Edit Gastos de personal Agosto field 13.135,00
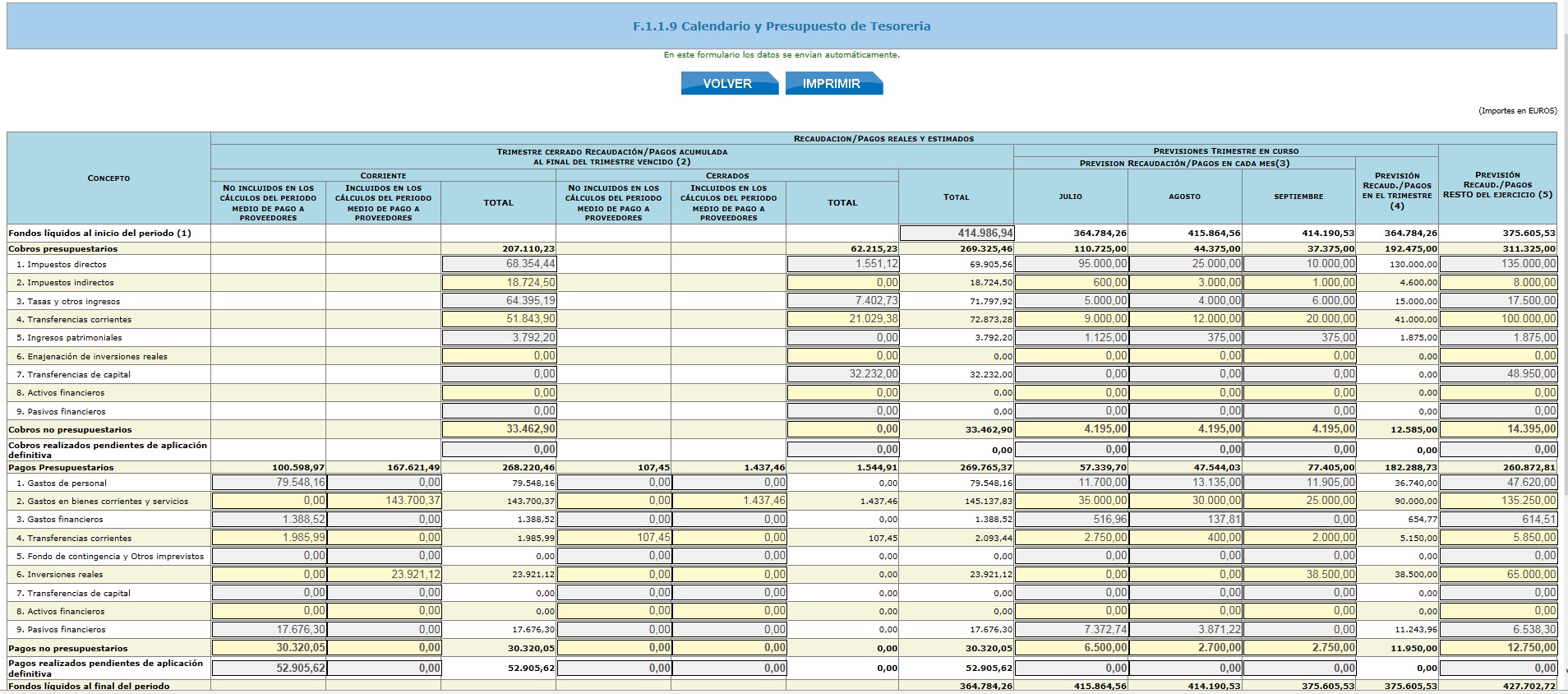Viewport: 1568px width, 694px height. [1186, 483]
